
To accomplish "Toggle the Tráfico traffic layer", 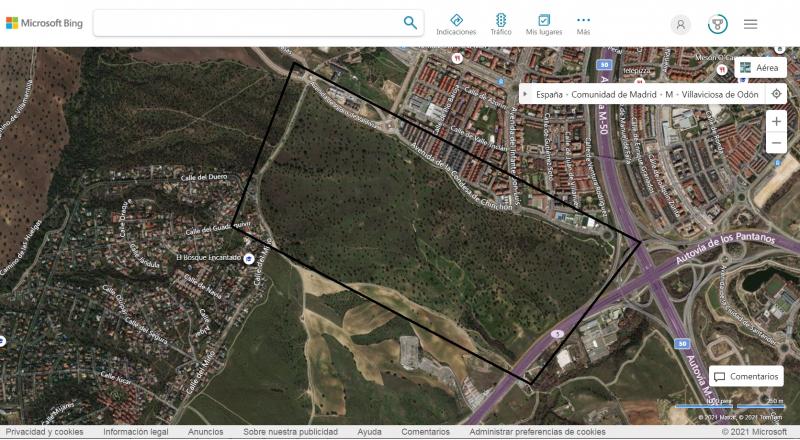I will pos(501,24).
